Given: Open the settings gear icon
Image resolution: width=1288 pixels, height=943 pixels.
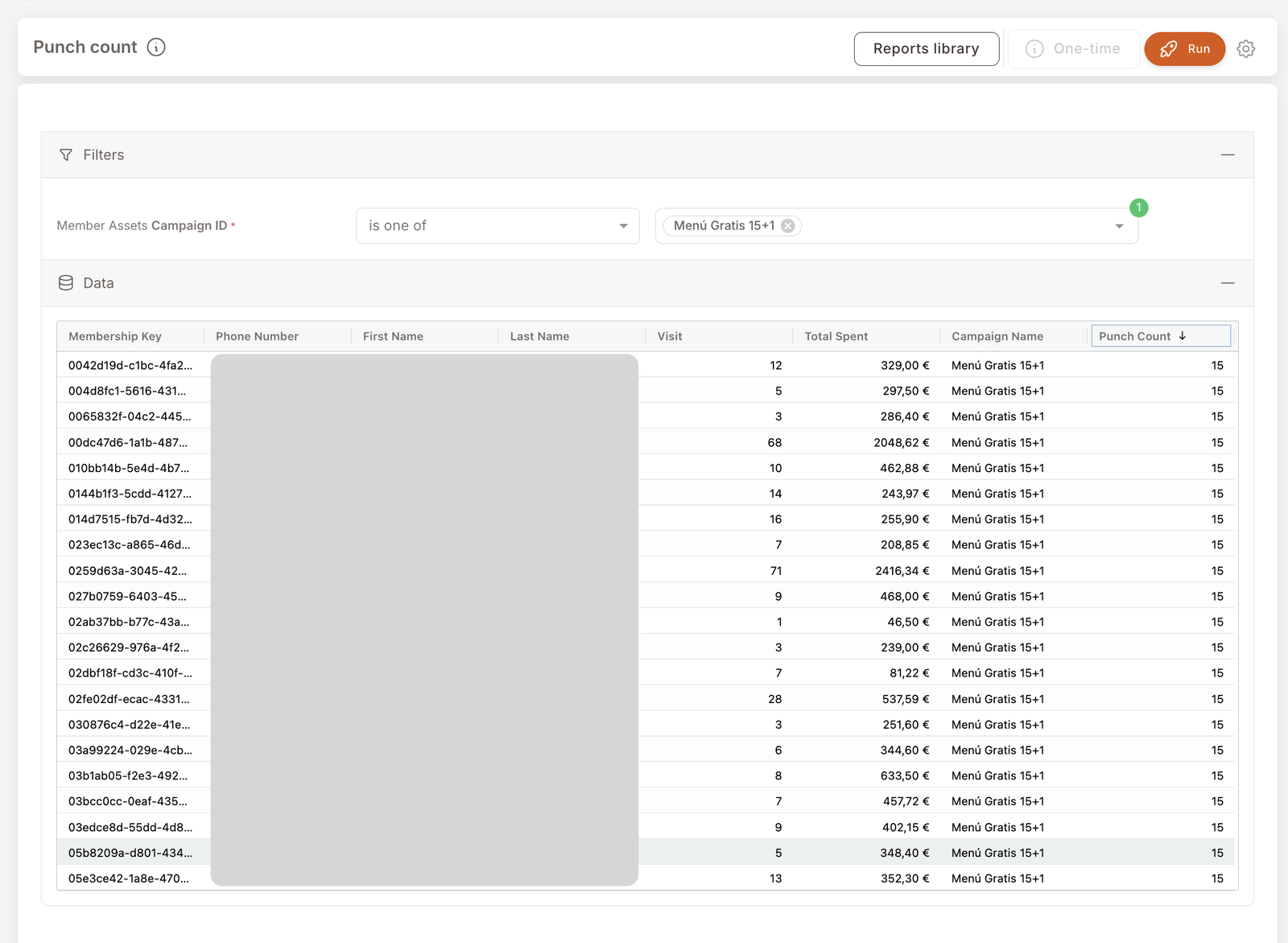Looking at the screenshot, I should tap(1245, 49).
